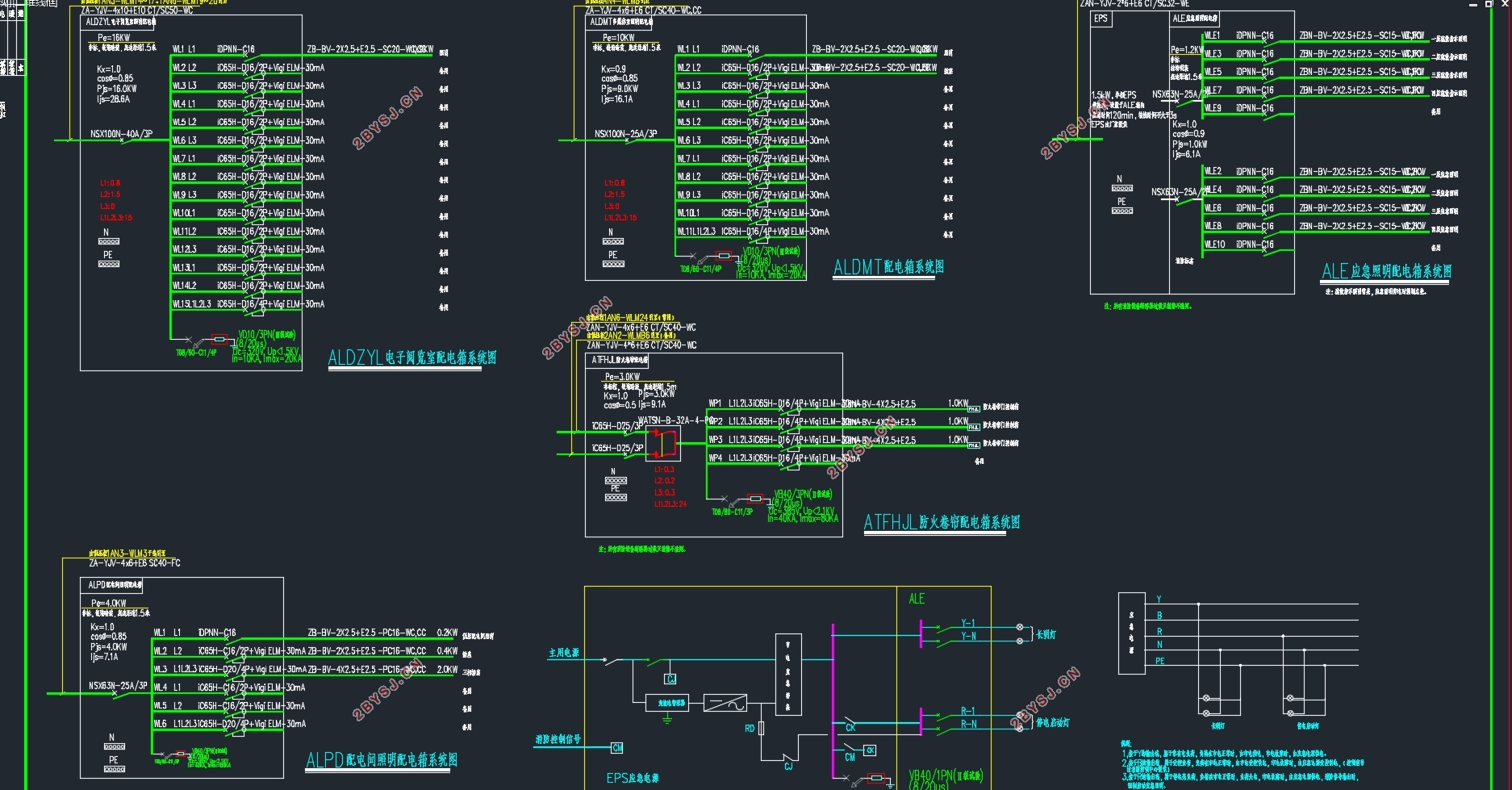
Task: Click the N terminal block in ALDMT panel
Action: click(613, 241)
